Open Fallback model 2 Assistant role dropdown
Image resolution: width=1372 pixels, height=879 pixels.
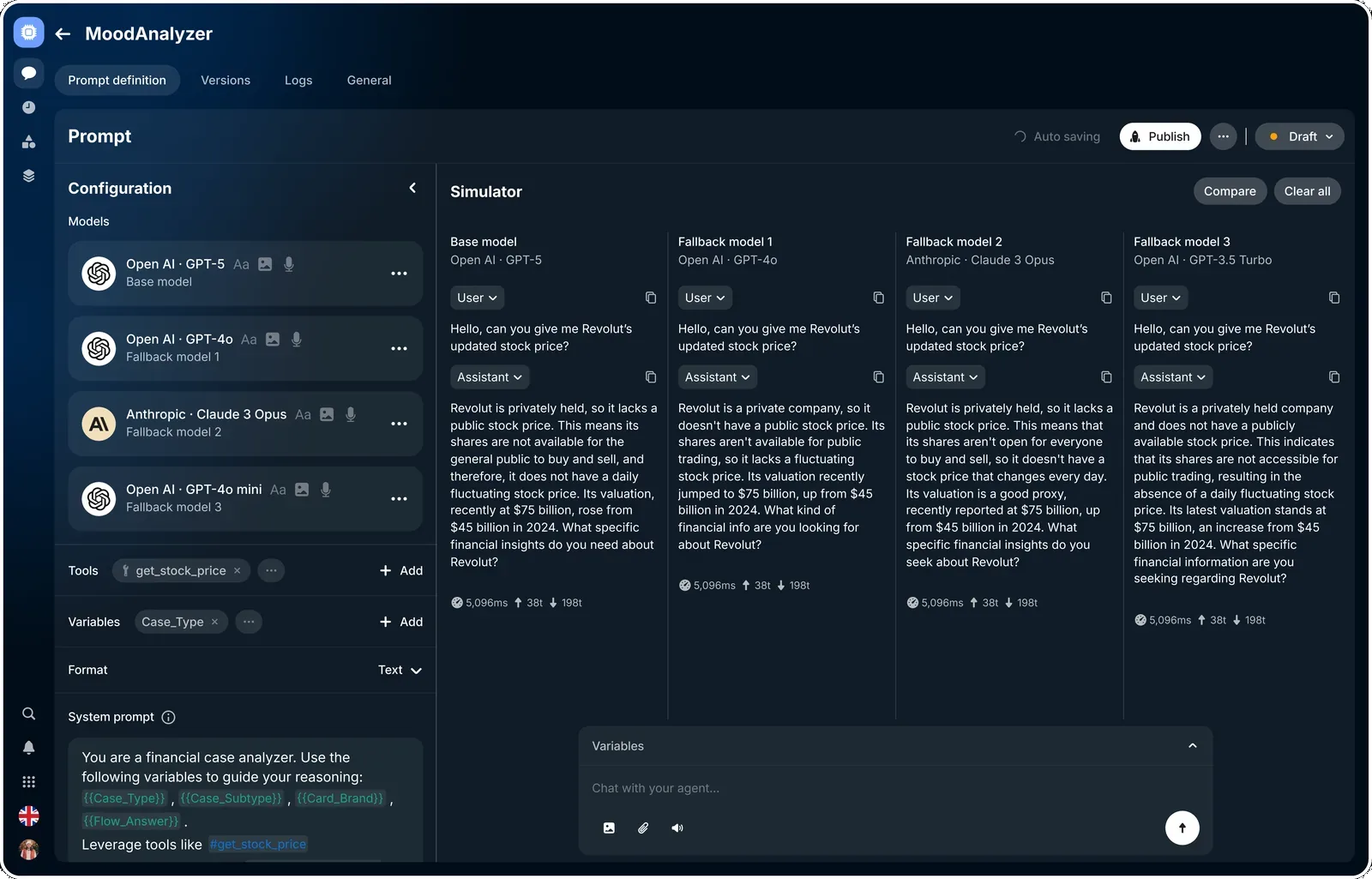pyautogui.click(x=946, y=377)
